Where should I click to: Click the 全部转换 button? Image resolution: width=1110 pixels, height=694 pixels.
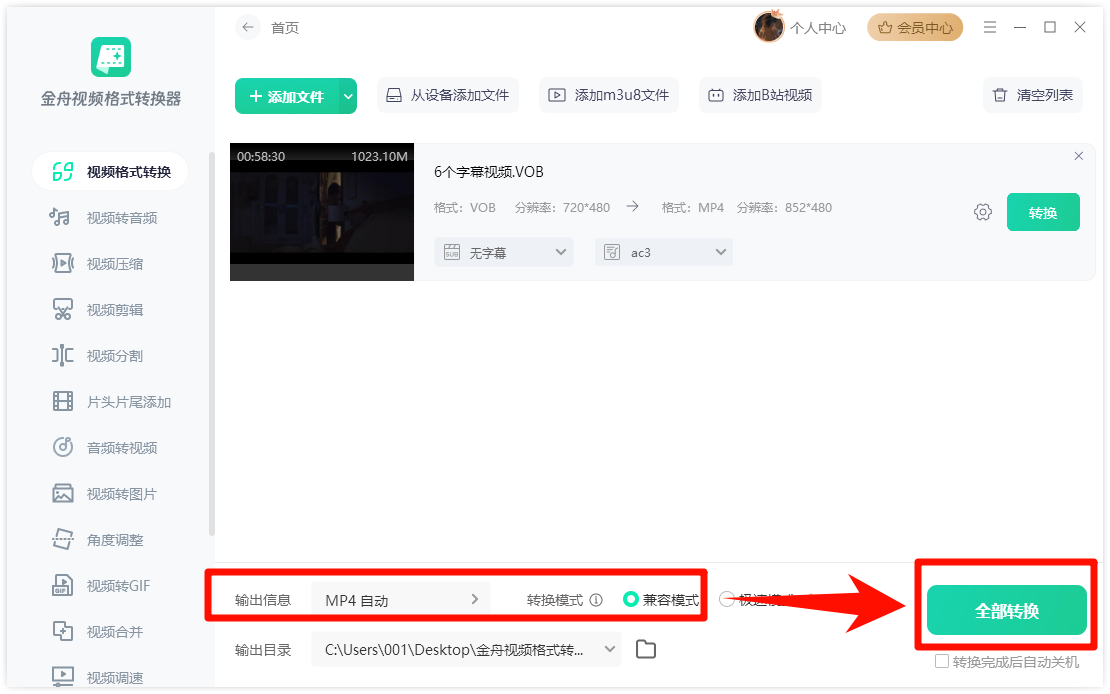point(1007,610)
